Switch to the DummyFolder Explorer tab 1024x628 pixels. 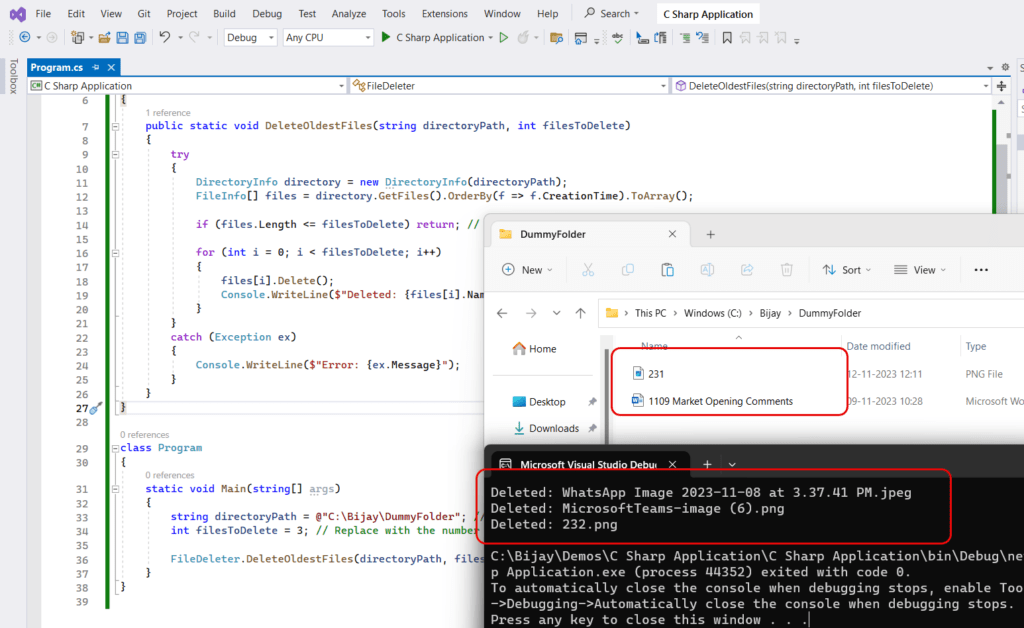click(x=560, y=233)
